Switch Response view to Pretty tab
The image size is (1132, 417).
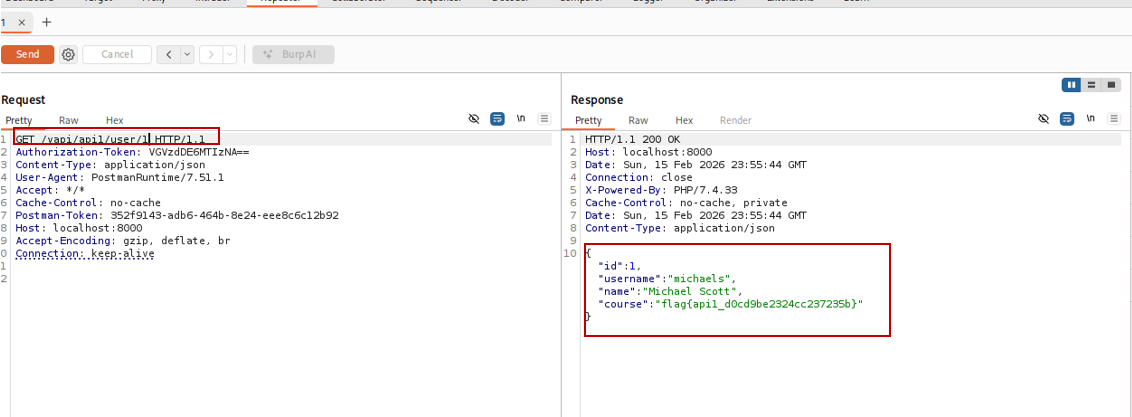[588, 120]
